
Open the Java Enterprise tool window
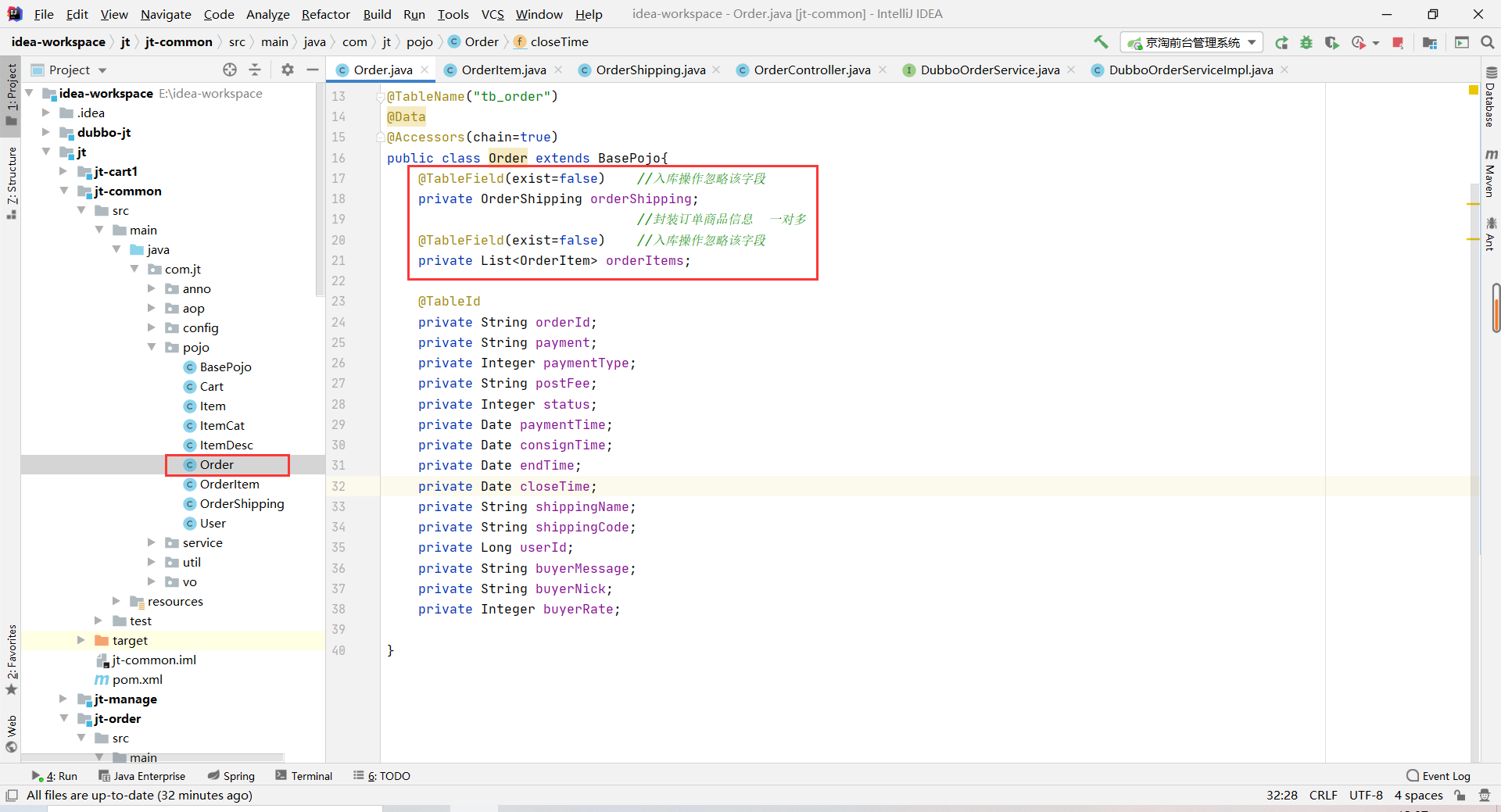142,776
